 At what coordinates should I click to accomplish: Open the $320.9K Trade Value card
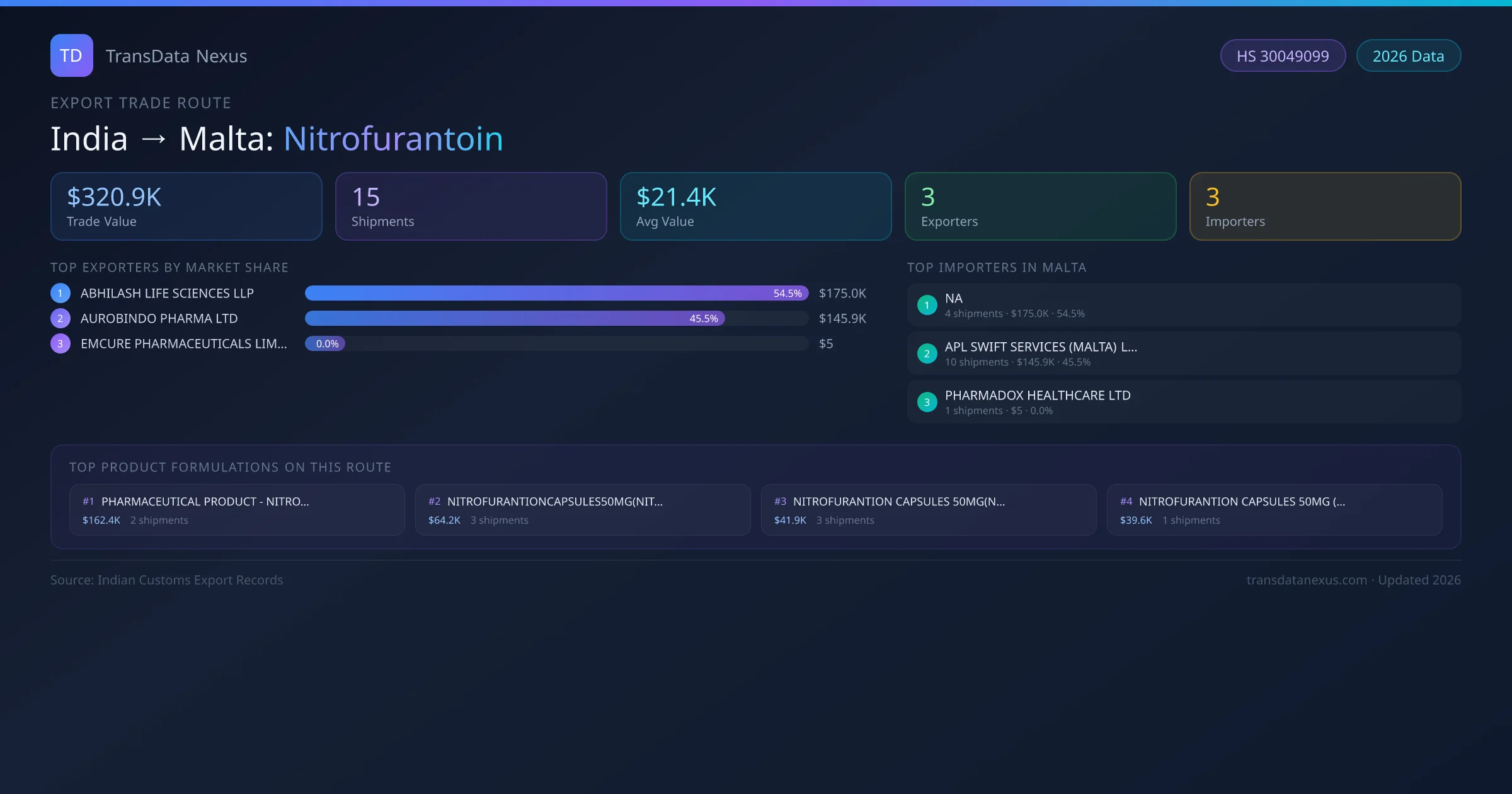pyautogui.click(x=186, y=207)
